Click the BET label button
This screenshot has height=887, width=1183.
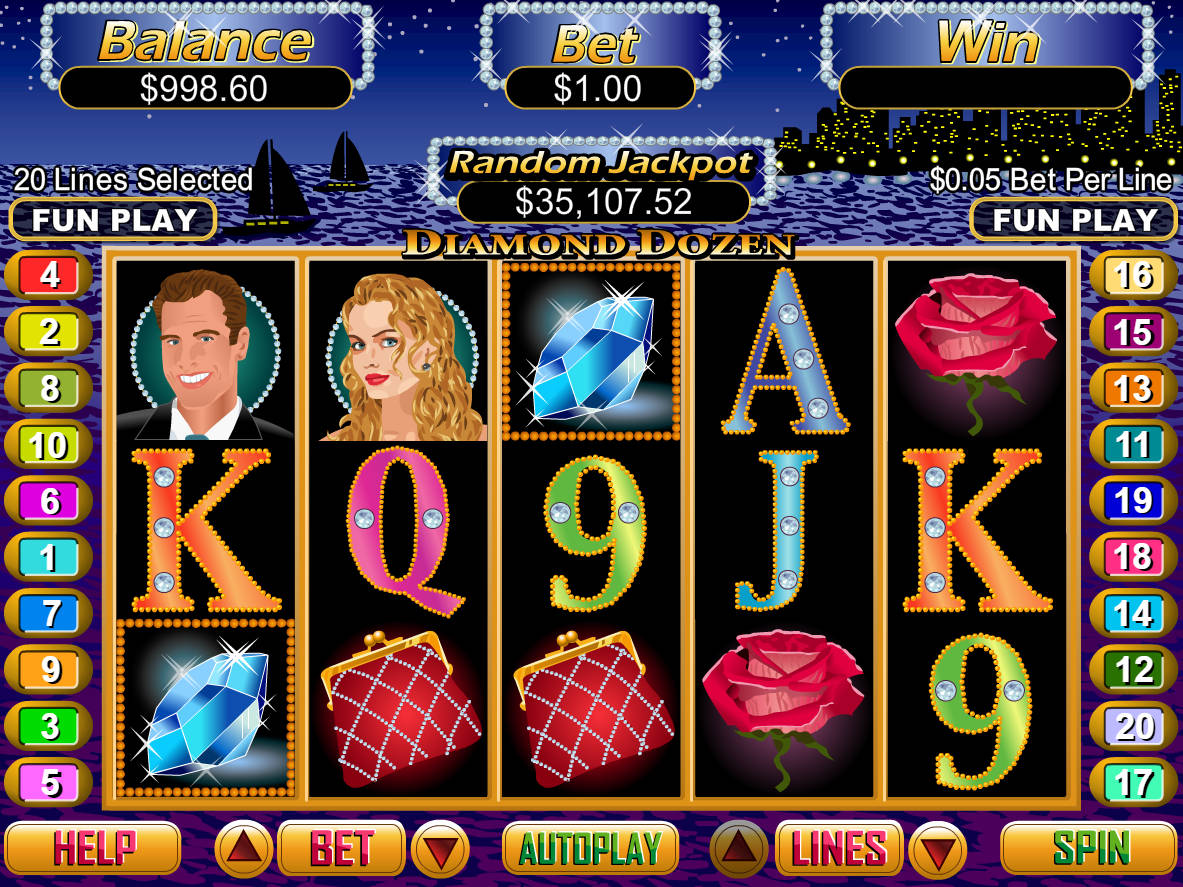tap(342, 848)
